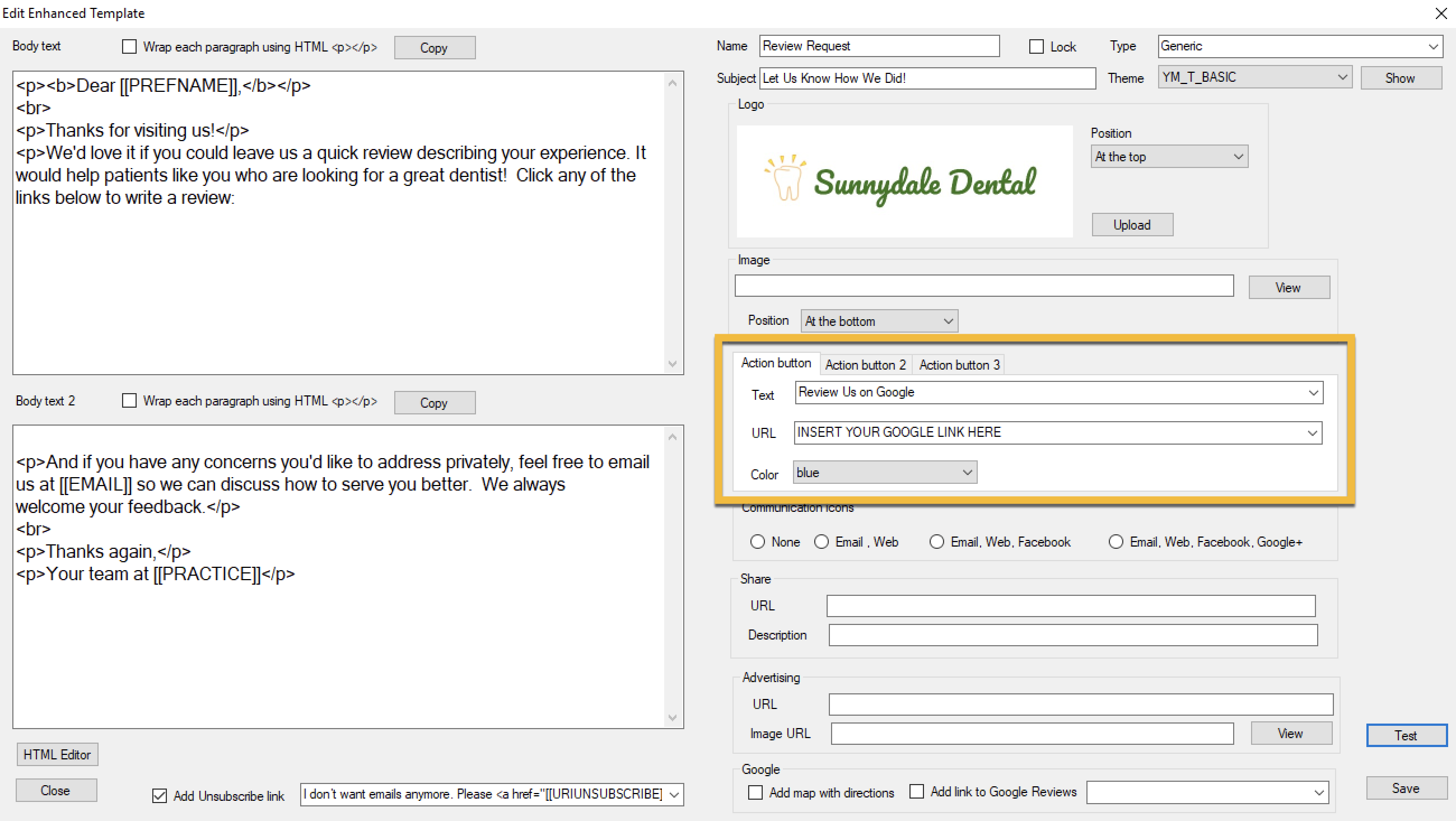Close the Edit Enhanced Template window

(1440, 13)
